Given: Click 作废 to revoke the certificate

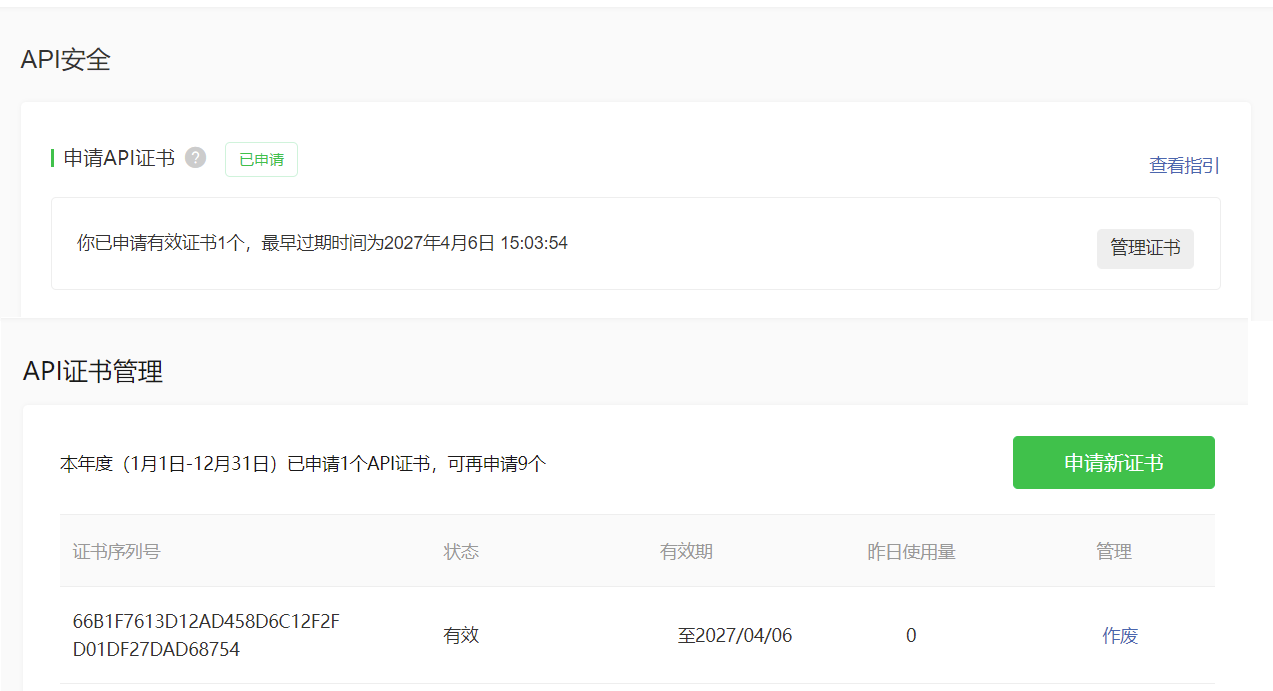Looking at the screenshot, I should point(1119,635).
